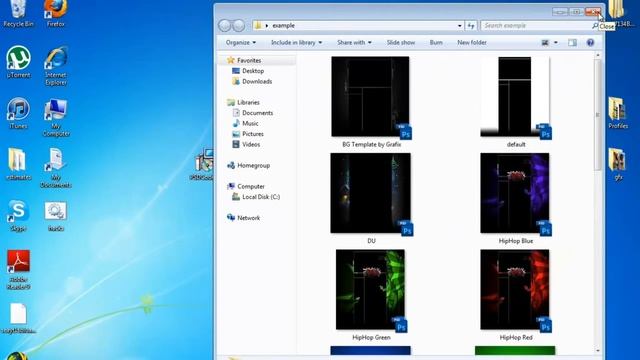Image resolution: width=640 pixels, height=360 pixels.
Task: Select Libraries in the navigation pane
Action: [248, 102]
